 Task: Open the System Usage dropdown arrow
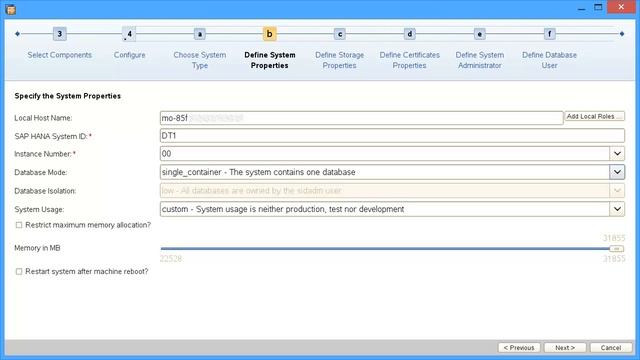(617, 209)
